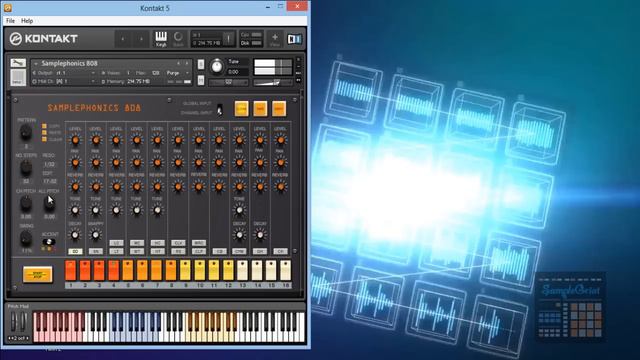
Task: Select the OH channel label button
Action: click(x=260, y=251)
